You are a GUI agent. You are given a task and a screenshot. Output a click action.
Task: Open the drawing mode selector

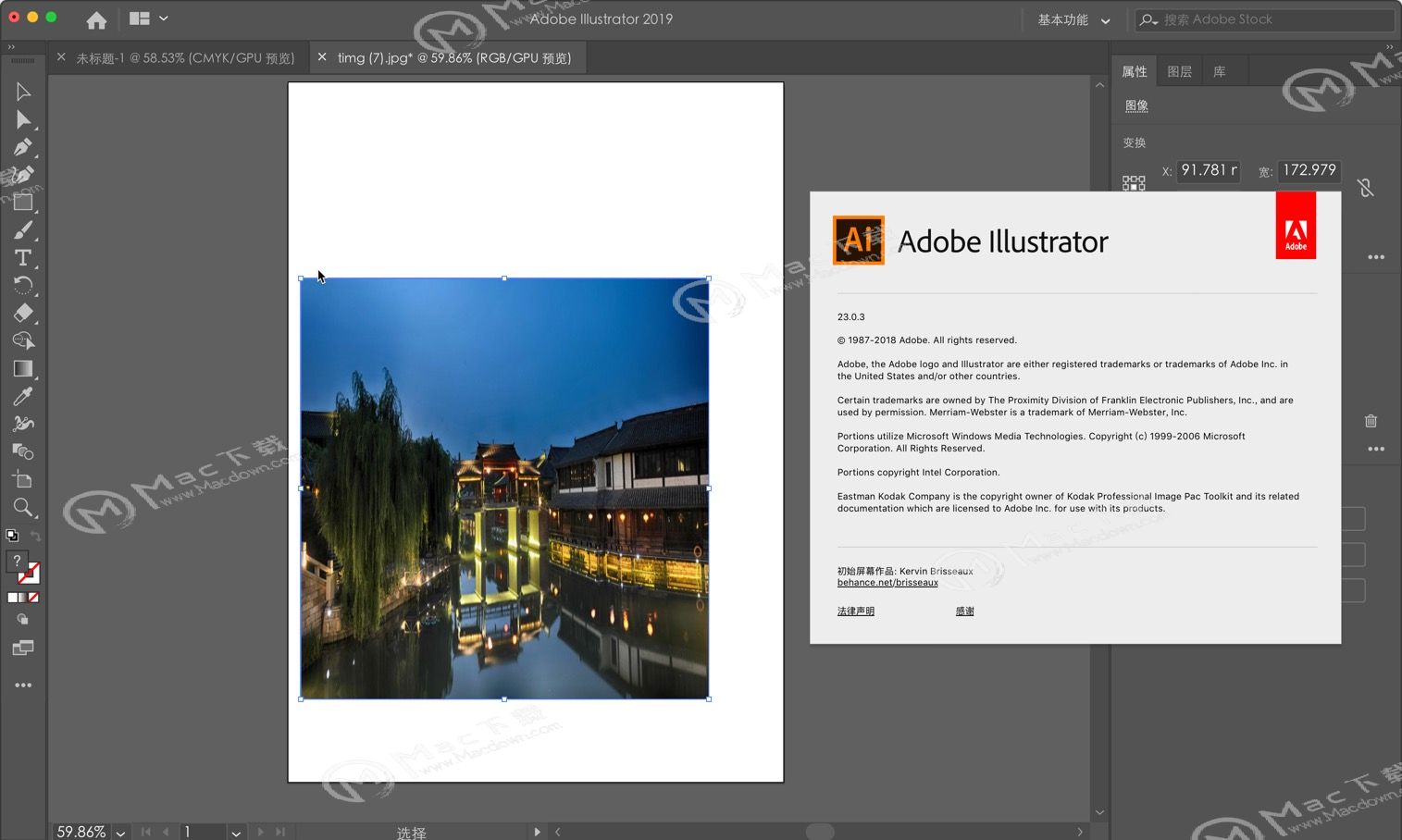click(23, 620)
